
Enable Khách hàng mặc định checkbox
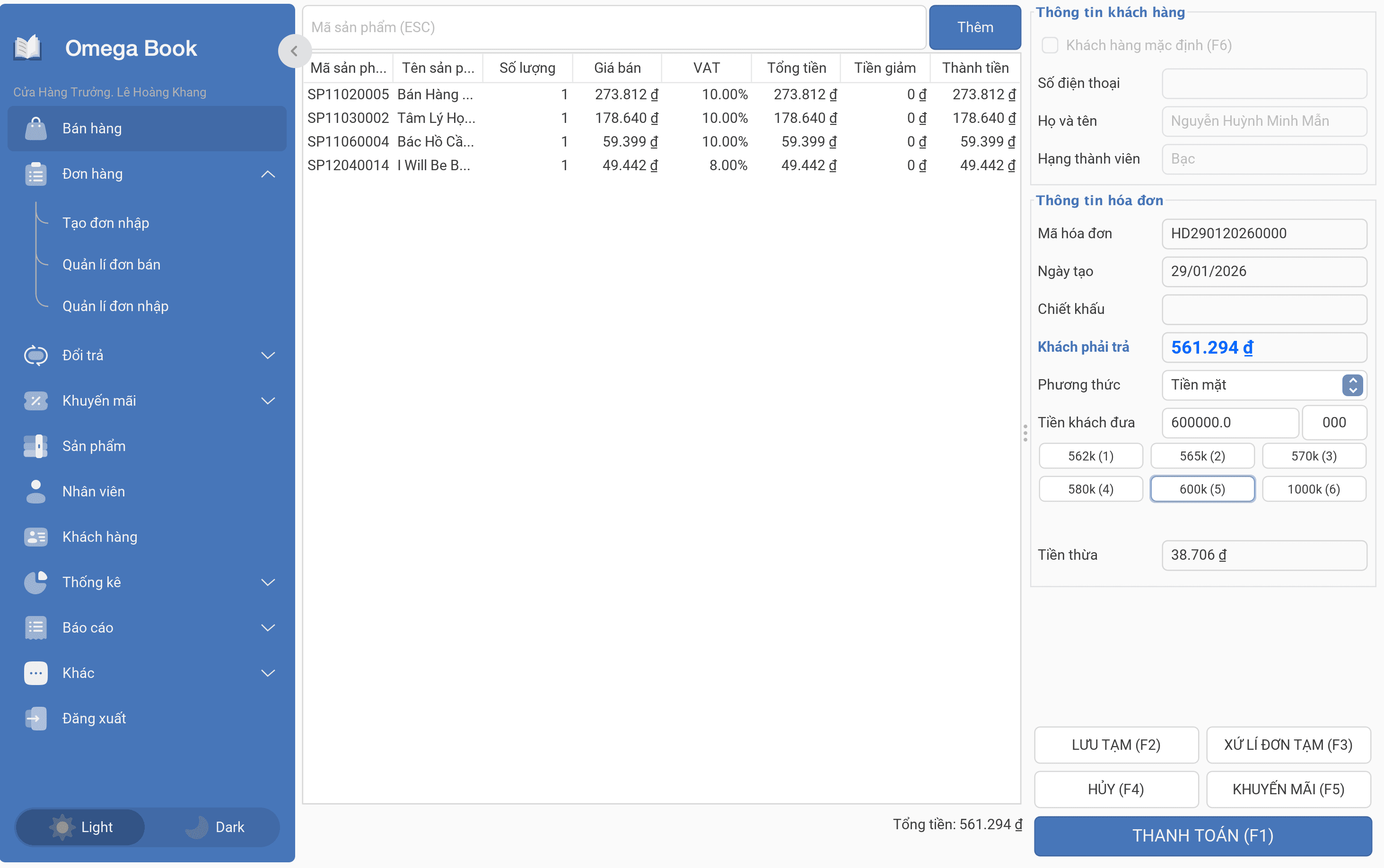click(1050, 45)
